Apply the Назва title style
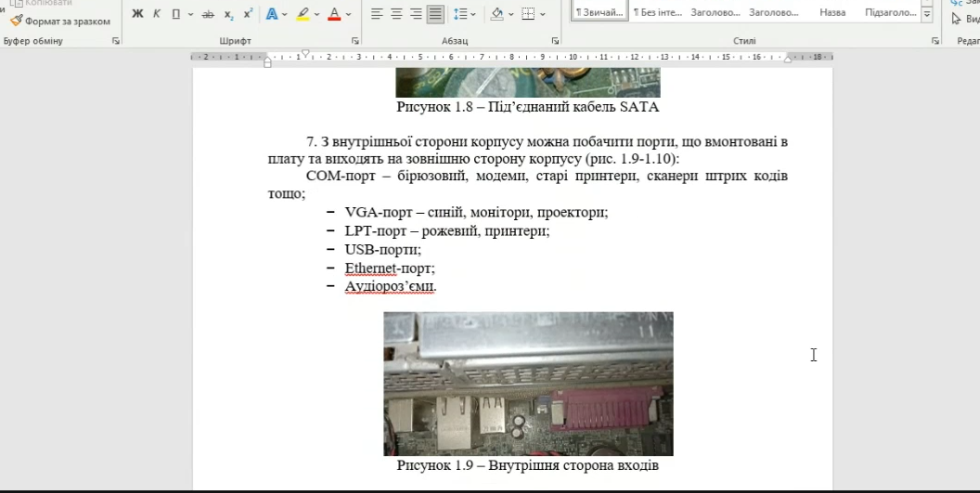 832,12
